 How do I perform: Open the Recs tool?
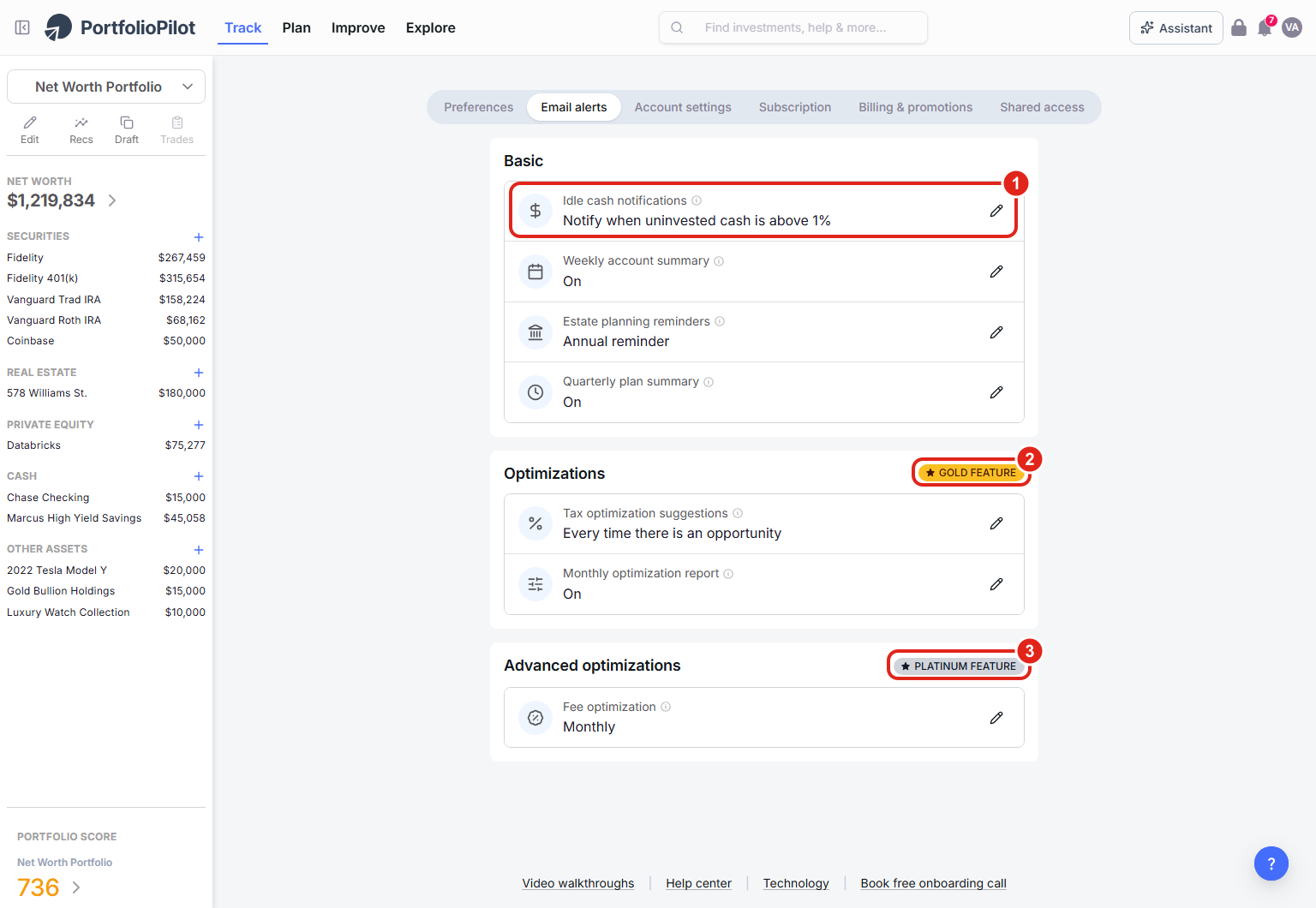pyautogui.click(x=81, y=130)
